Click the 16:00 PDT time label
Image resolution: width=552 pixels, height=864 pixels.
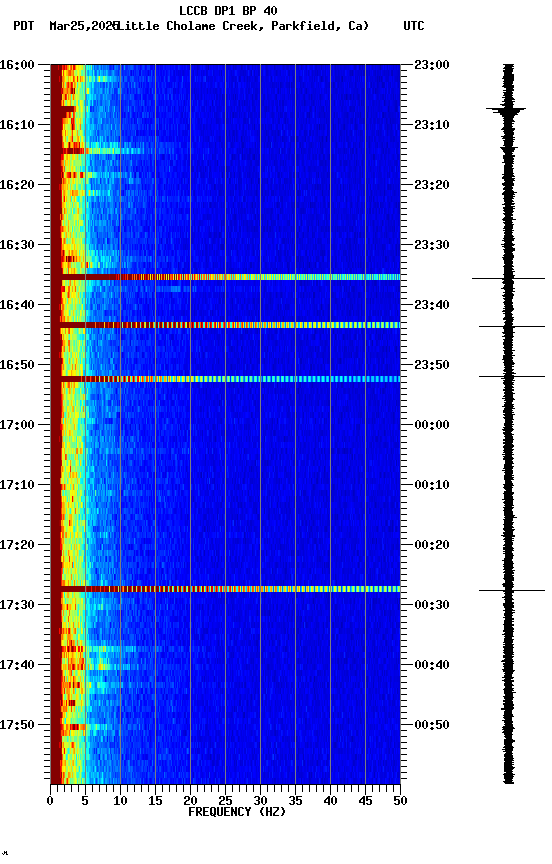click(17, 65)
